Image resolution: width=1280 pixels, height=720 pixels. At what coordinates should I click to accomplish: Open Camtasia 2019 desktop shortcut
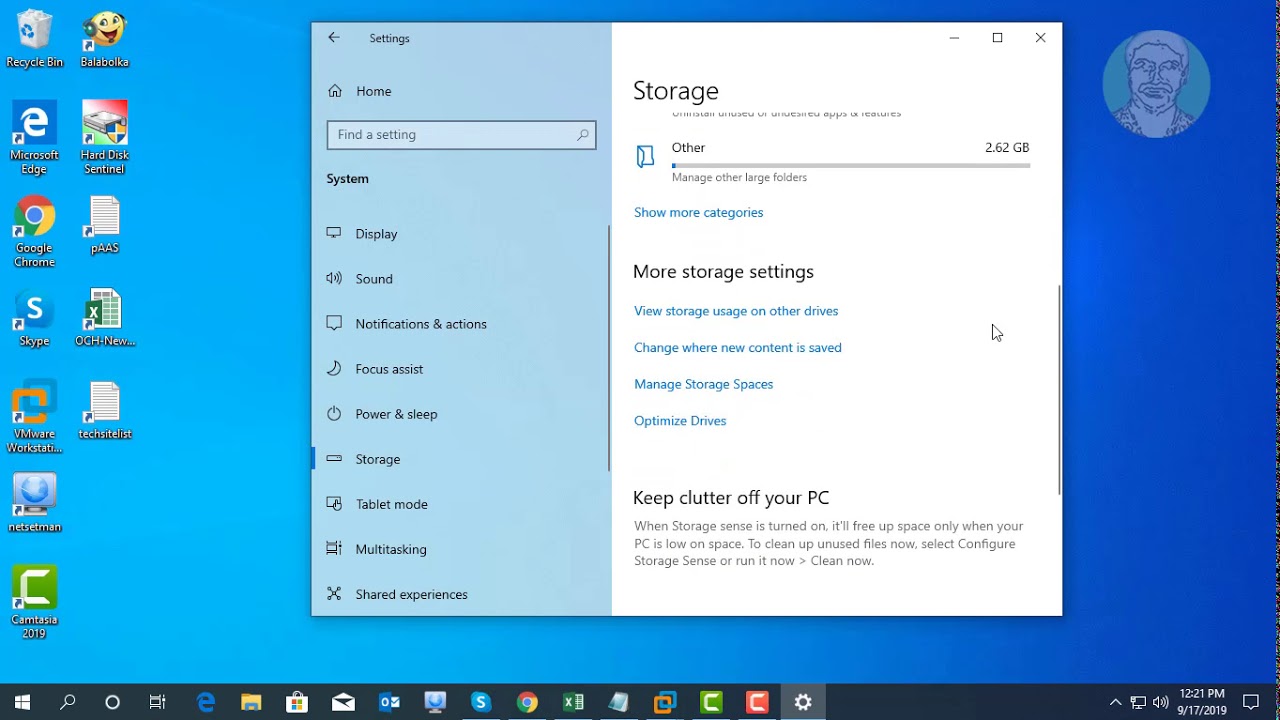tap(34, 603)
